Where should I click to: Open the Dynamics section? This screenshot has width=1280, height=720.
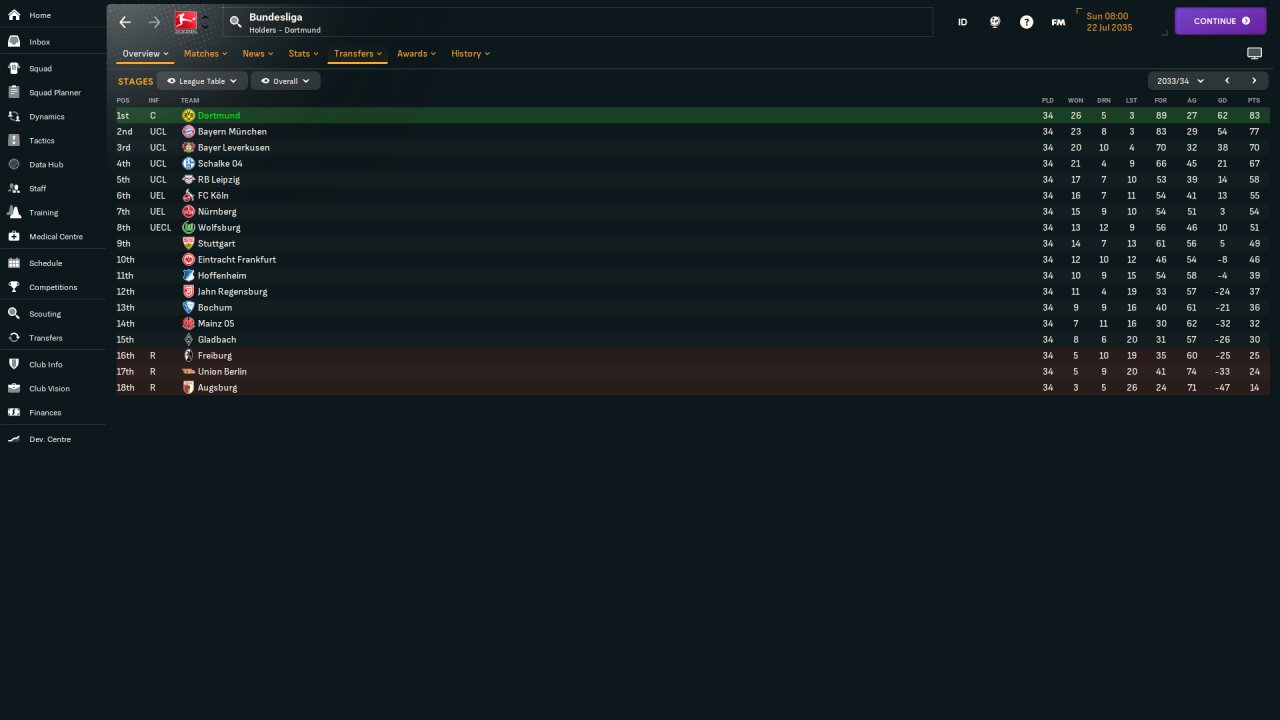[47, 117]
